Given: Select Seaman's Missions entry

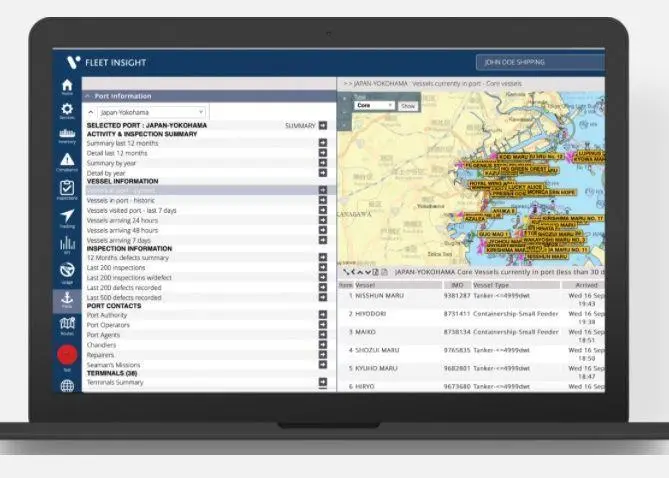Looking at the screenshot, I should coord(113,364).
